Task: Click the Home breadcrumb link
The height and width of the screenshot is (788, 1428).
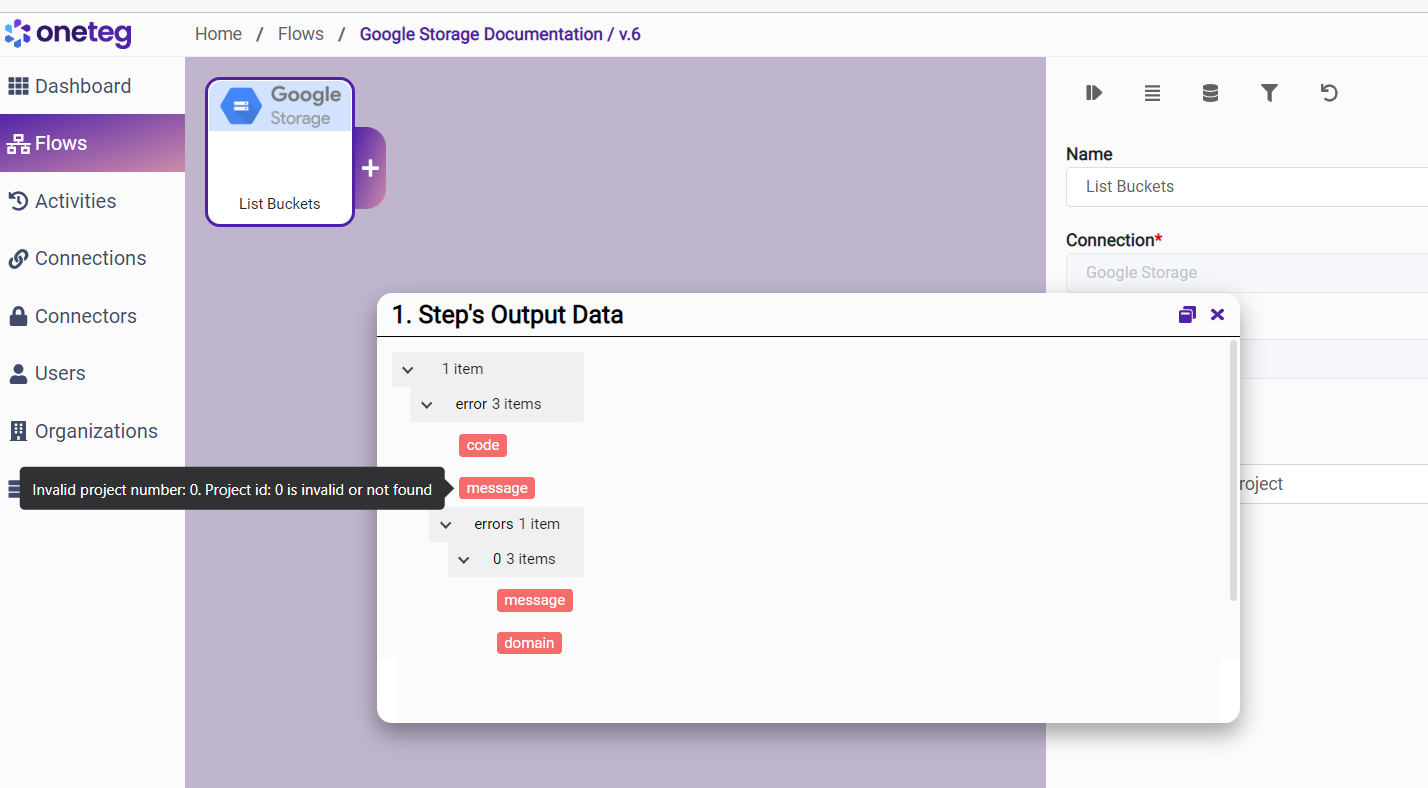Action: pos(218,34)
